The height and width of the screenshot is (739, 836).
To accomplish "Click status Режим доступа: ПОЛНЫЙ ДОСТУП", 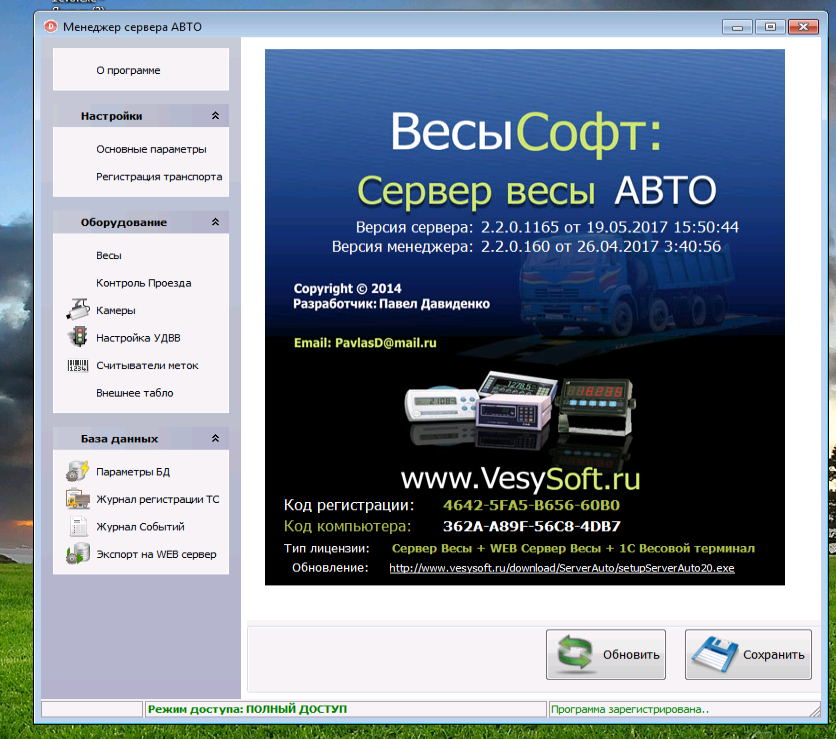I will tap(247, 709).
